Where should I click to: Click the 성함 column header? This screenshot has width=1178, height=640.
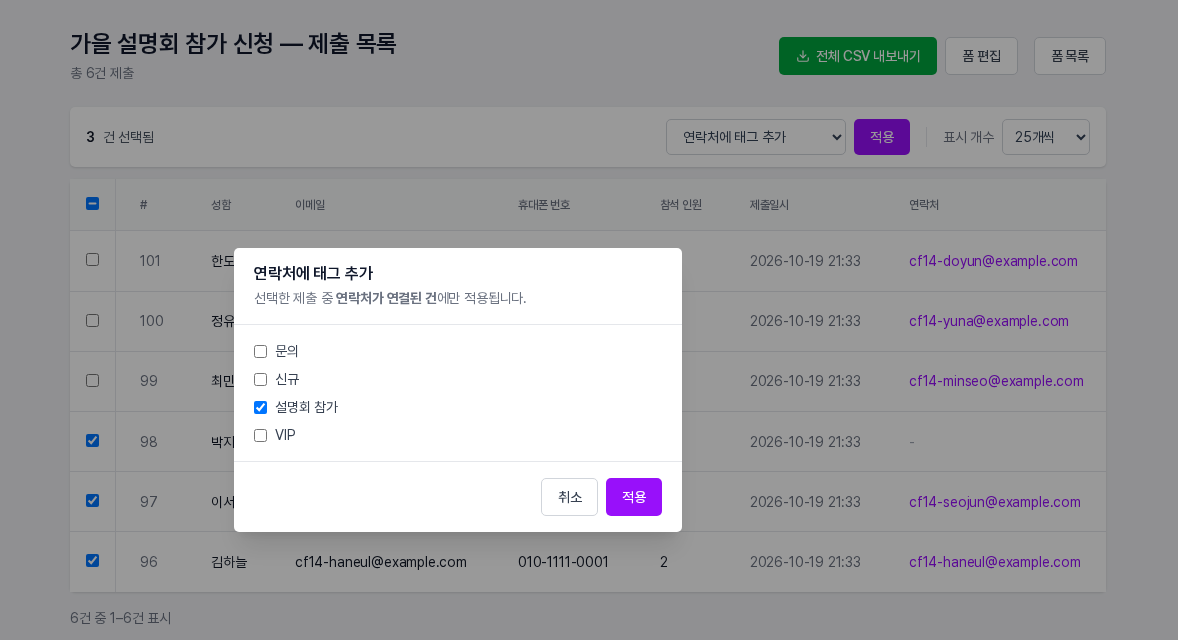point(221,205)
